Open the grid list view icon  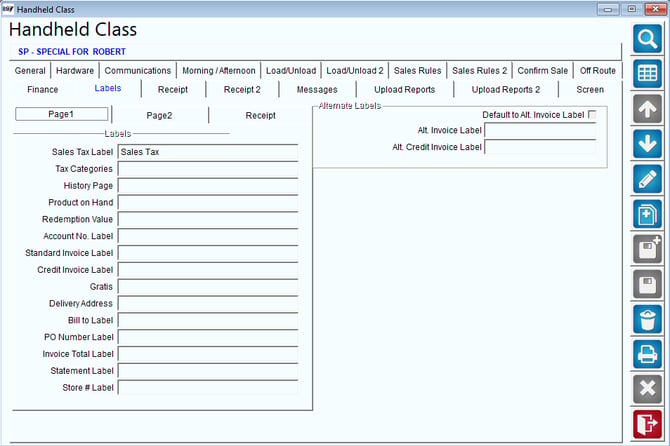click(x=647, y=74)
